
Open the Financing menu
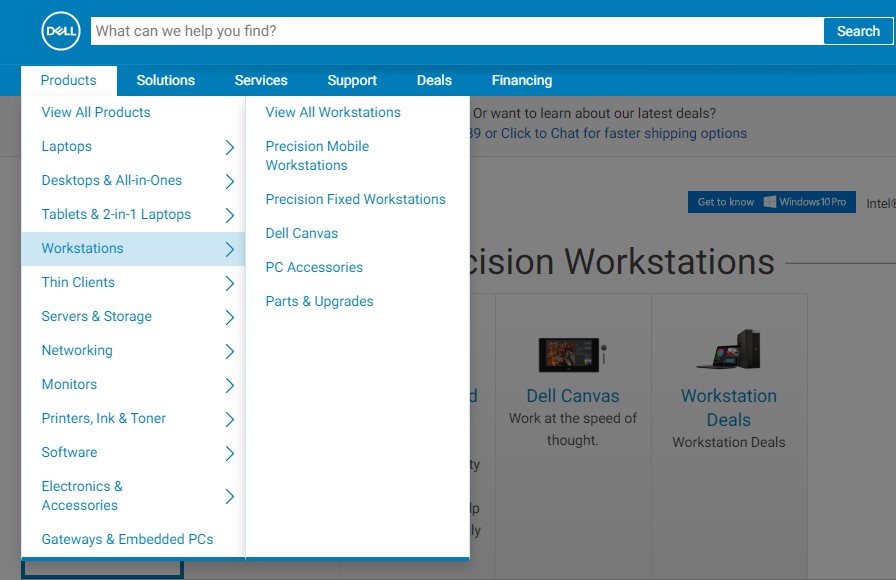(x=522, y=81)
